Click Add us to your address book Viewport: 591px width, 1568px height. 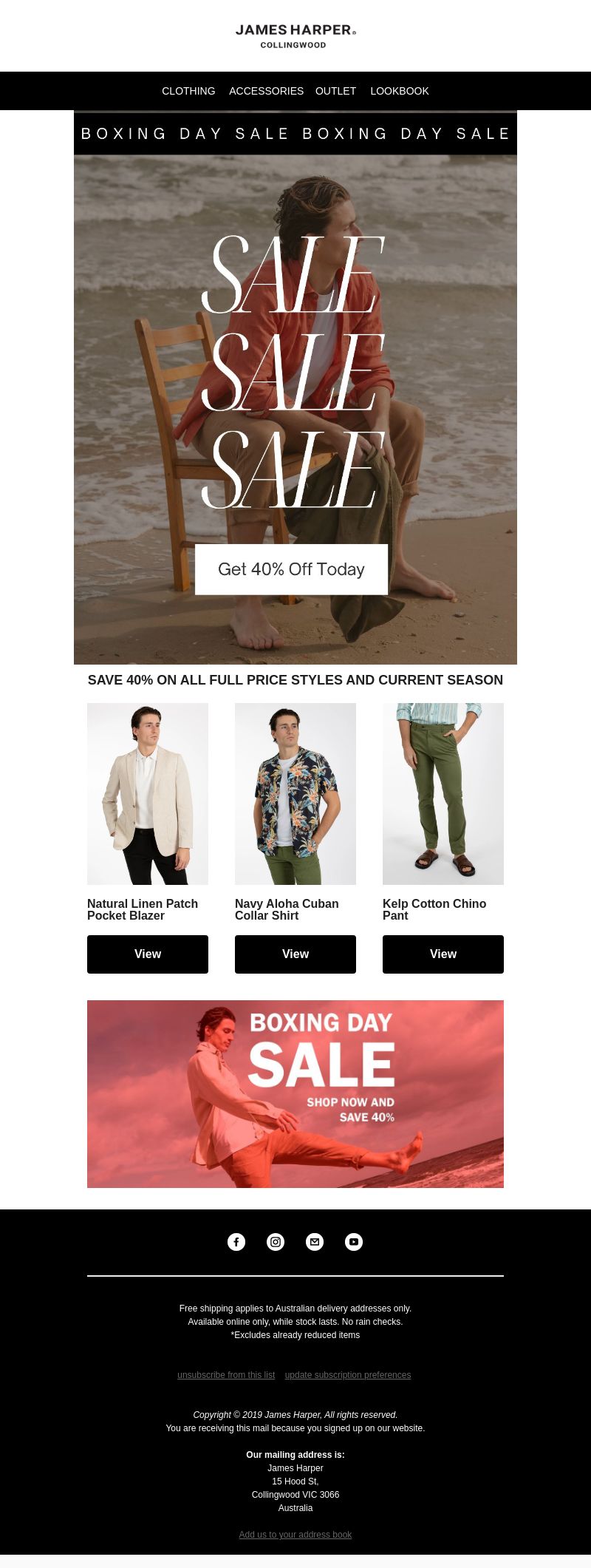click(x=295, y=1535)
